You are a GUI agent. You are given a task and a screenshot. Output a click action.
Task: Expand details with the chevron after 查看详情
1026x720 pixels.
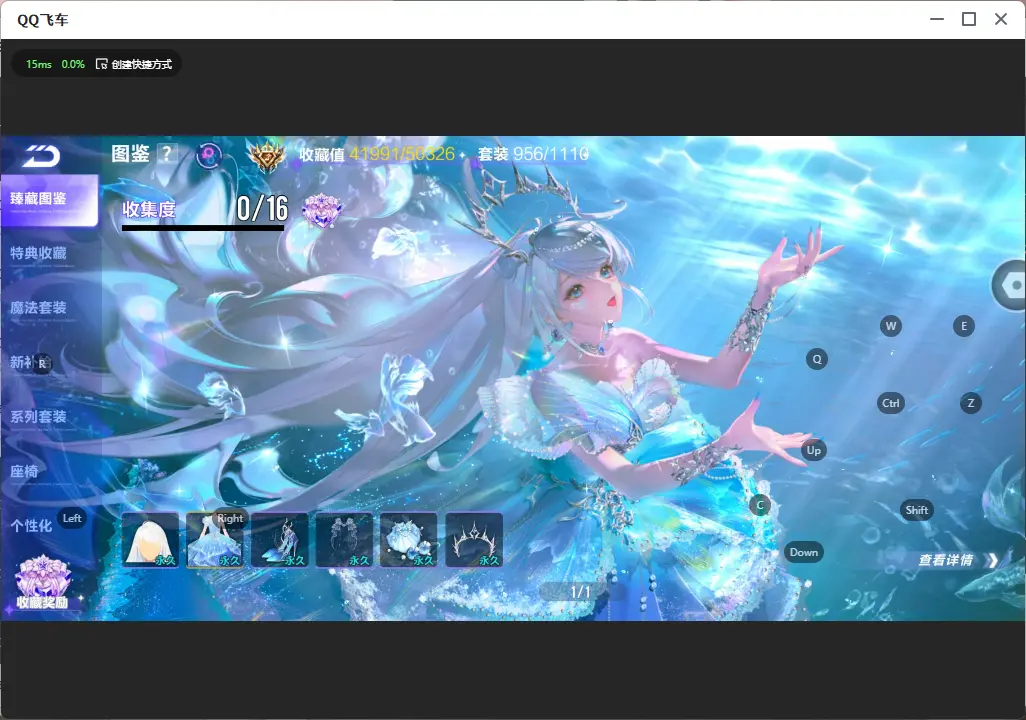point(992,560)
